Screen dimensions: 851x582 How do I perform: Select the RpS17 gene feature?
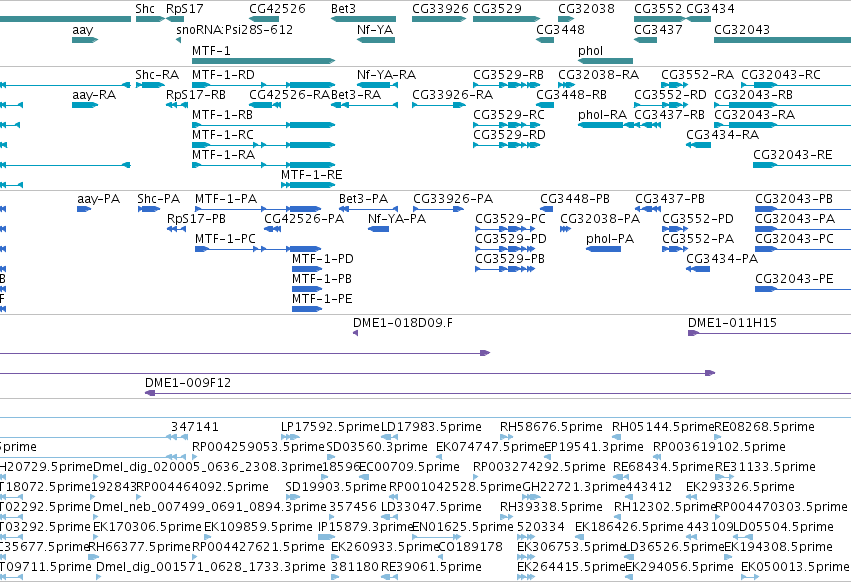175,19
